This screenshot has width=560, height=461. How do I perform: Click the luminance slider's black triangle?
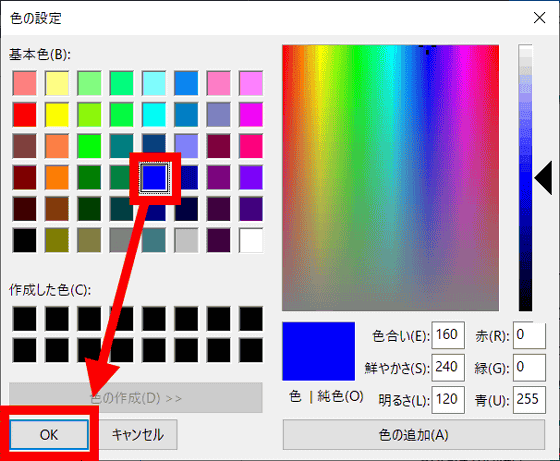pyautogui.click(x=543, y=178)
